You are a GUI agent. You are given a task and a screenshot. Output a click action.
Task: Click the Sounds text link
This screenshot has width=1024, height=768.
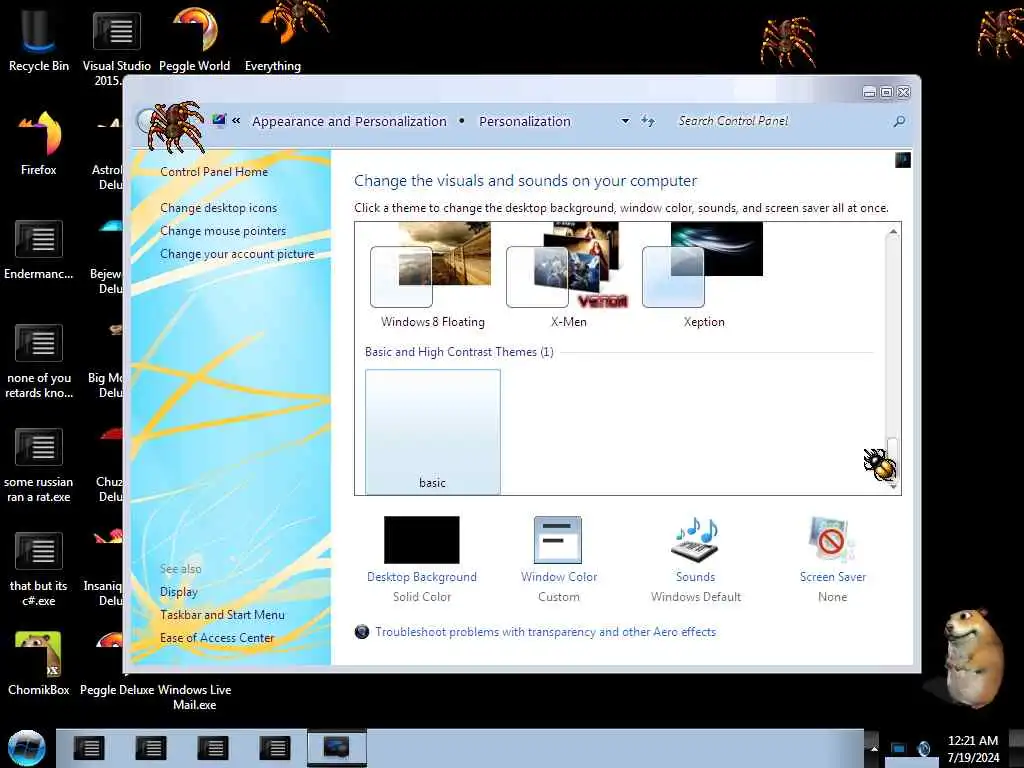696,577
